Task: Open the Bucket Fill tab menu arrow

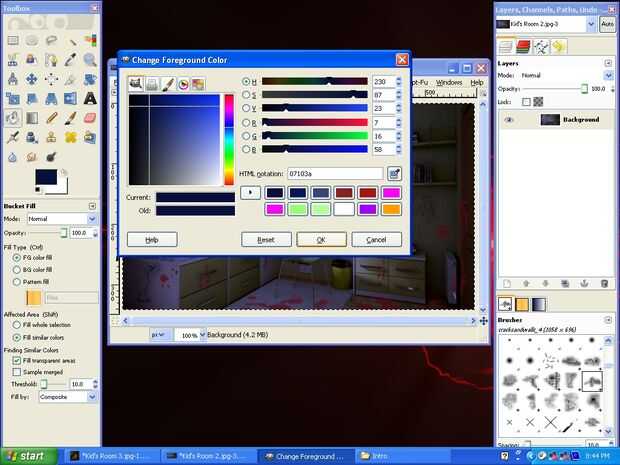Action: click(92, 206)
